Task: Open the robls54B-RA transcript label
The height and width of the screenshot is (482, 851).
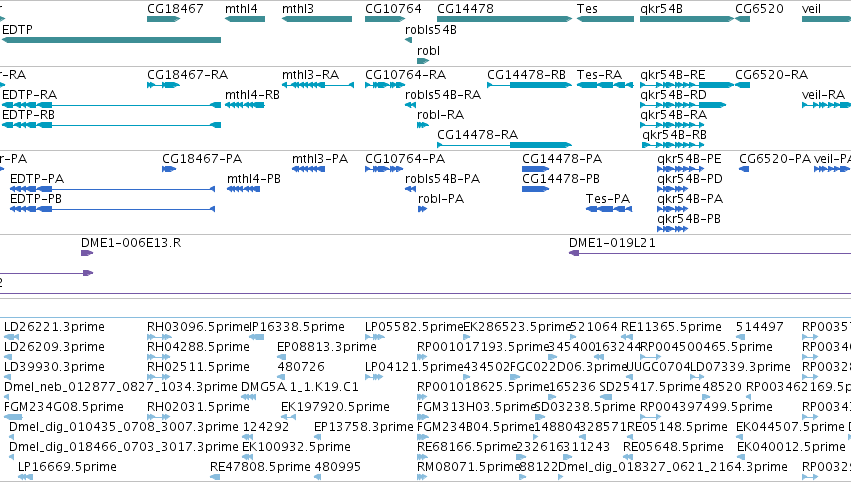Action: point(443,94)
